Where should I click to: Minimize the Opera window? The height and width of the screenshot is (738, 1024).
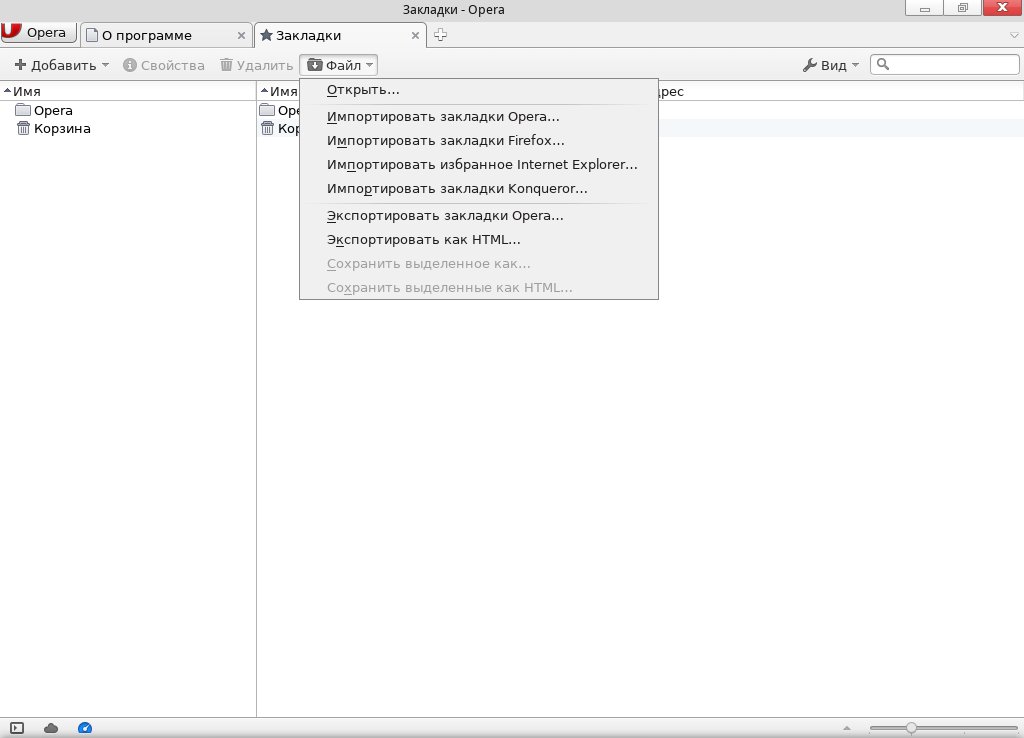click(x=924, y=8)
